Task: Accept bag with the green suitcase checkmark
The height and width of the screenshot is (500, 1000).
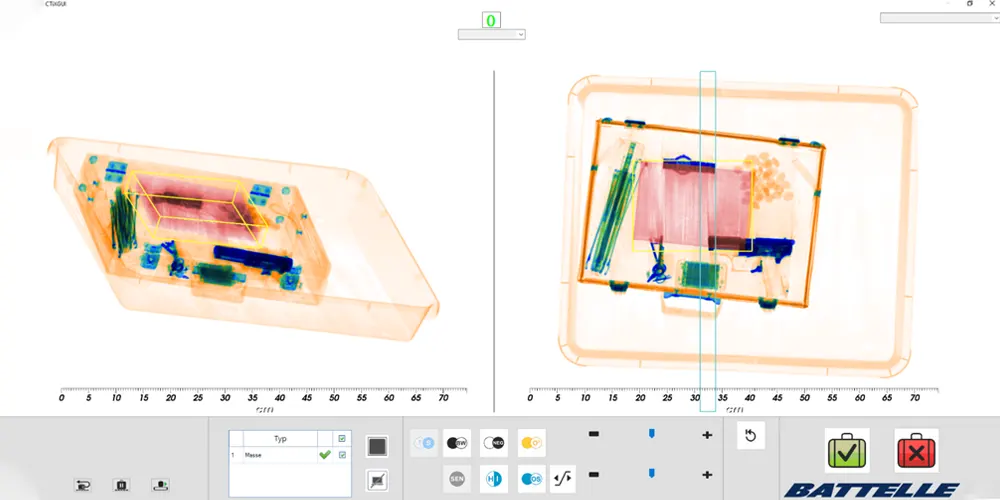Action: (846, 450)
